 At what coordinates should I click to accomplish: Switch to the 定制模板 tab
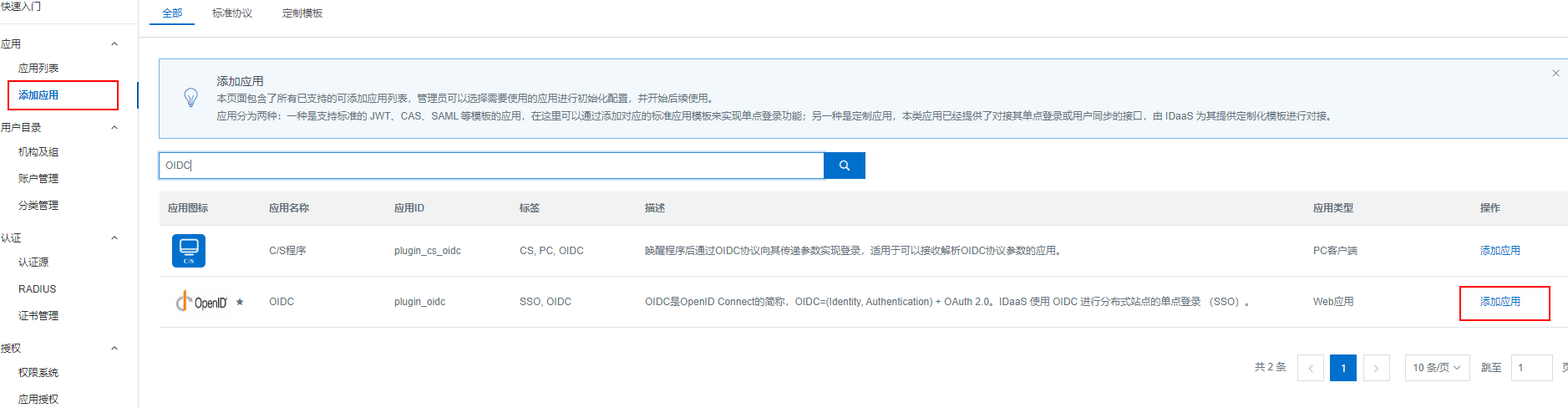(x=302, y=13)
